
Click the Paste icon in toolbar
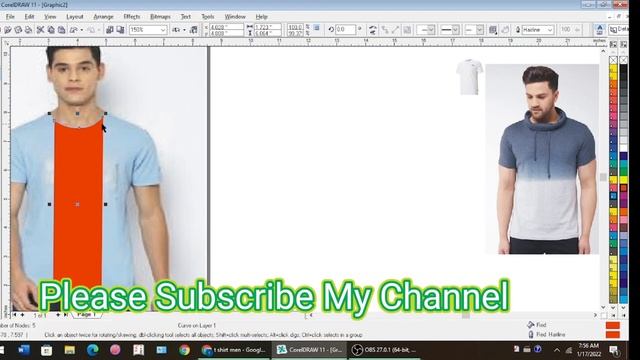click(62, 30)
